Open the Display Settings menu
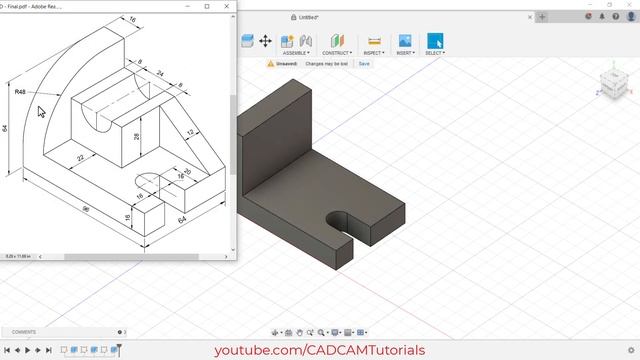This screenshot has width=640, height=360. (336, 333)
